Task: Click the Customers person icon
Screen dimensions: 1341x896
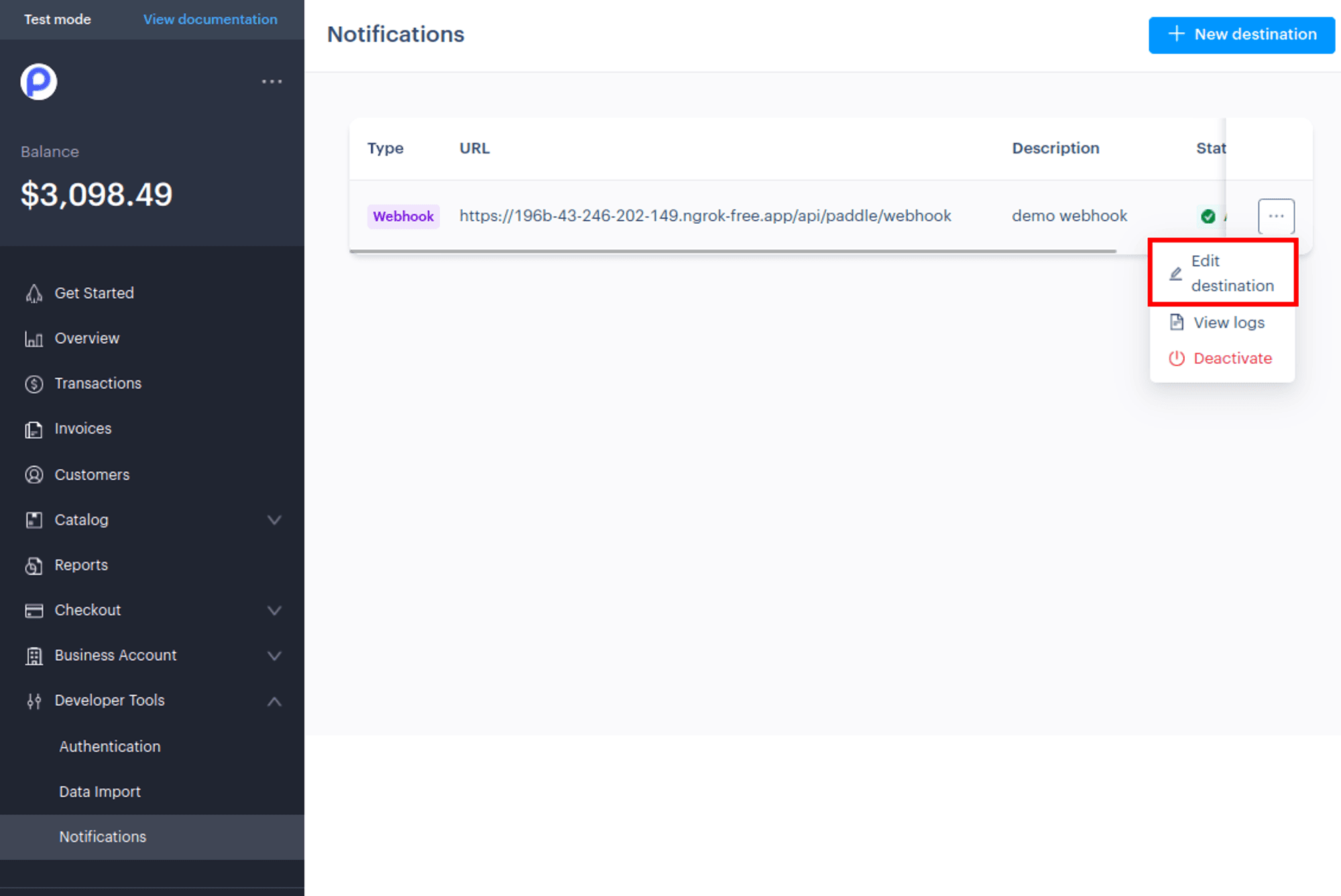Action: point(34,474)
